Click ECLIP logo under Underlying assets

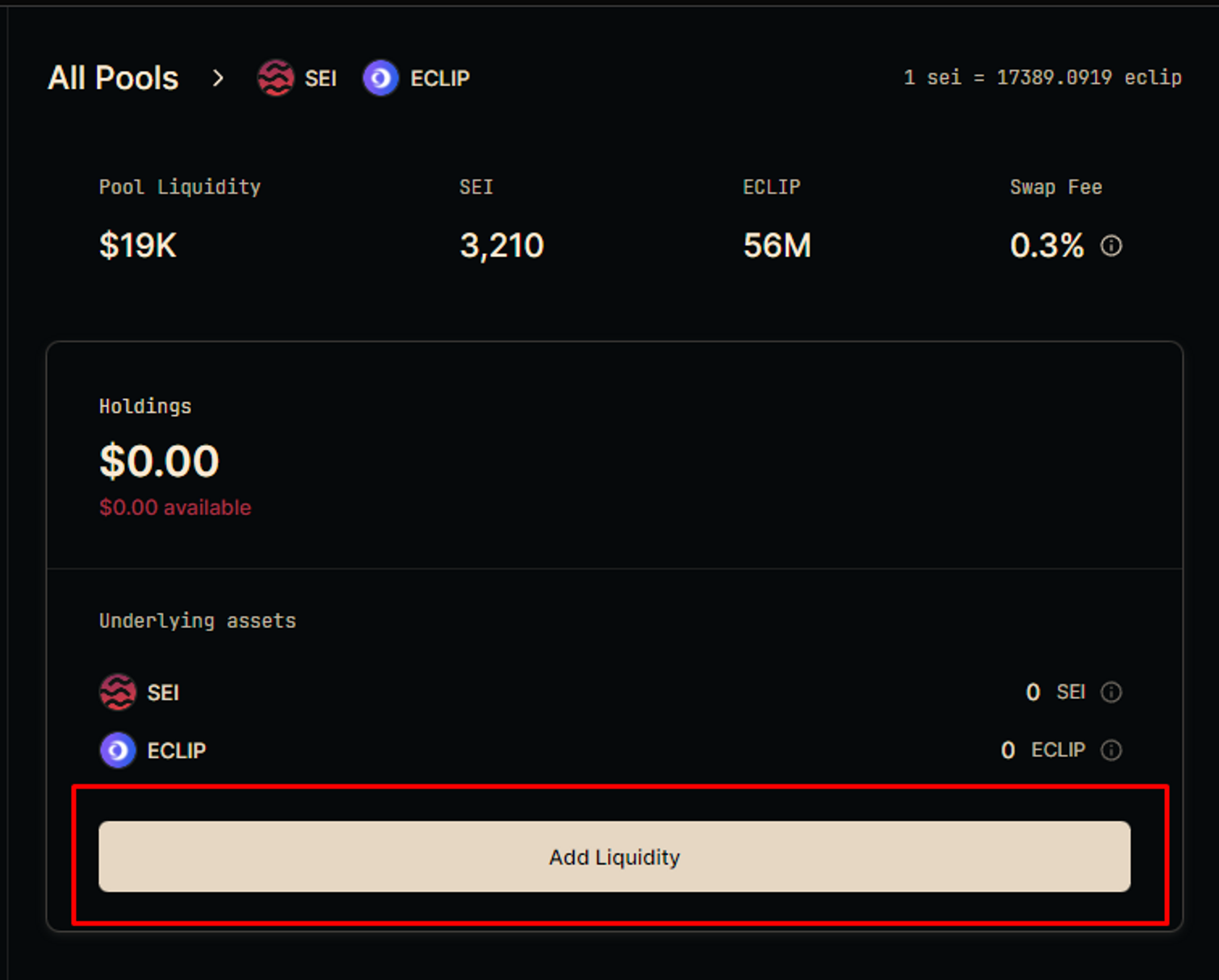118,750
